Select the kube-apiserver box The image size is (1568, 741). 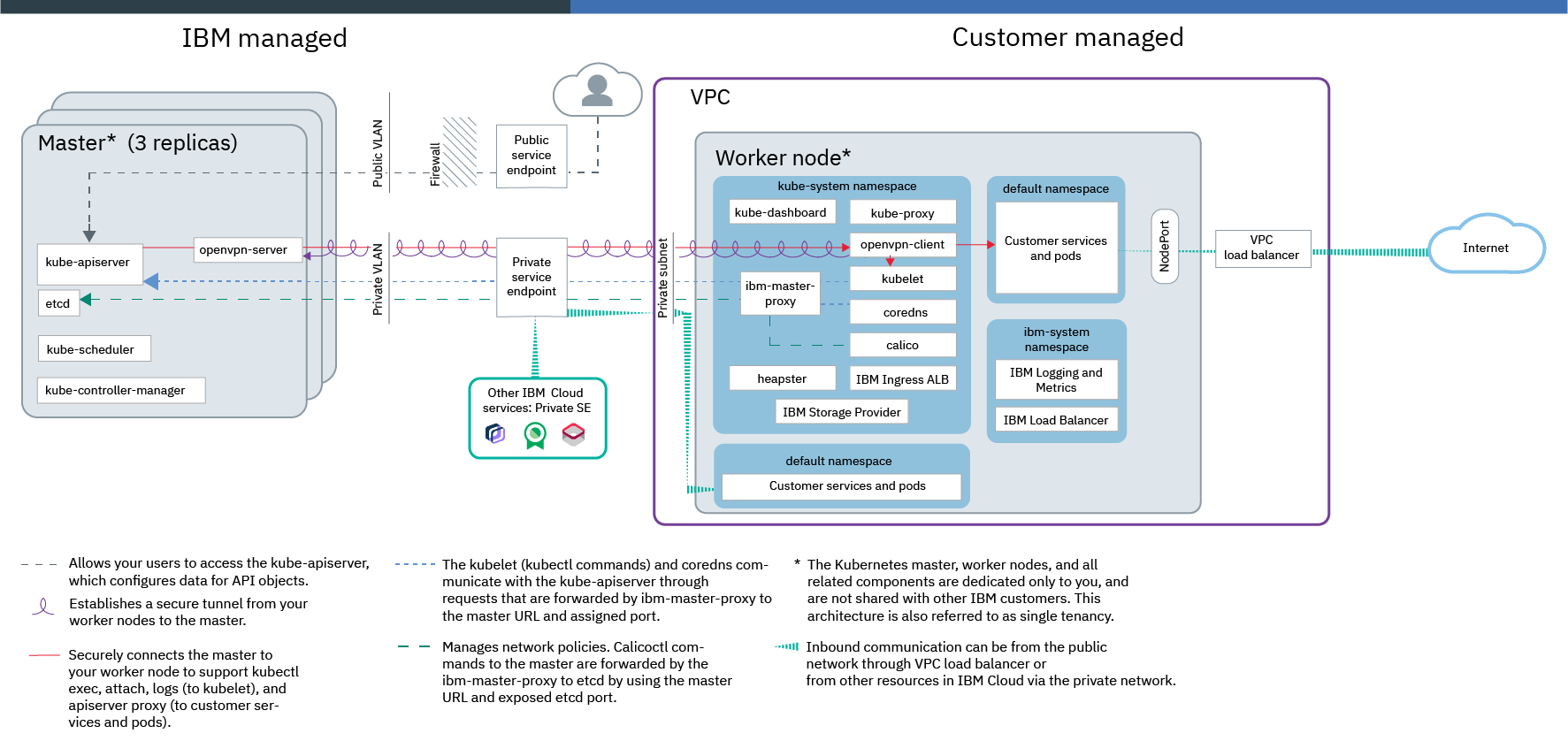tap(89, 264)
